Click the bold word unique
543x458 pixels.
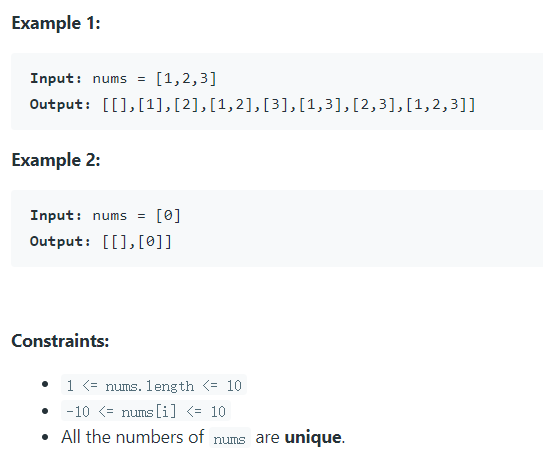[313, 437]
